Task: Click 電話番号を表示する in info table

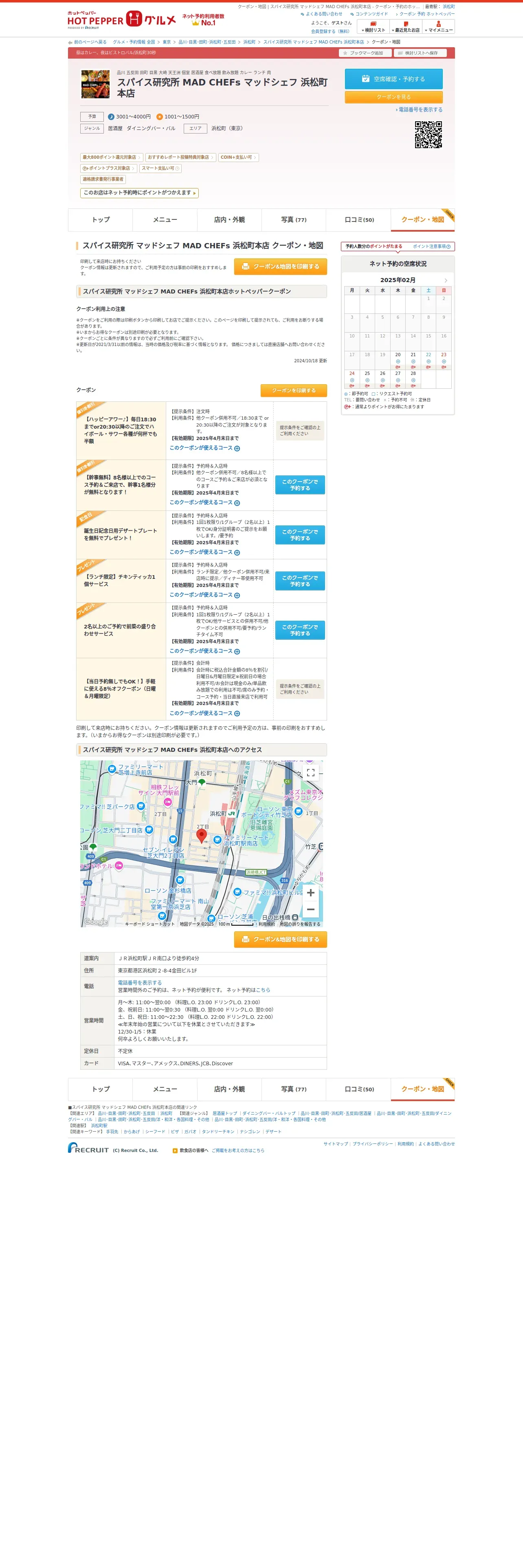Action: coord(140,982)
